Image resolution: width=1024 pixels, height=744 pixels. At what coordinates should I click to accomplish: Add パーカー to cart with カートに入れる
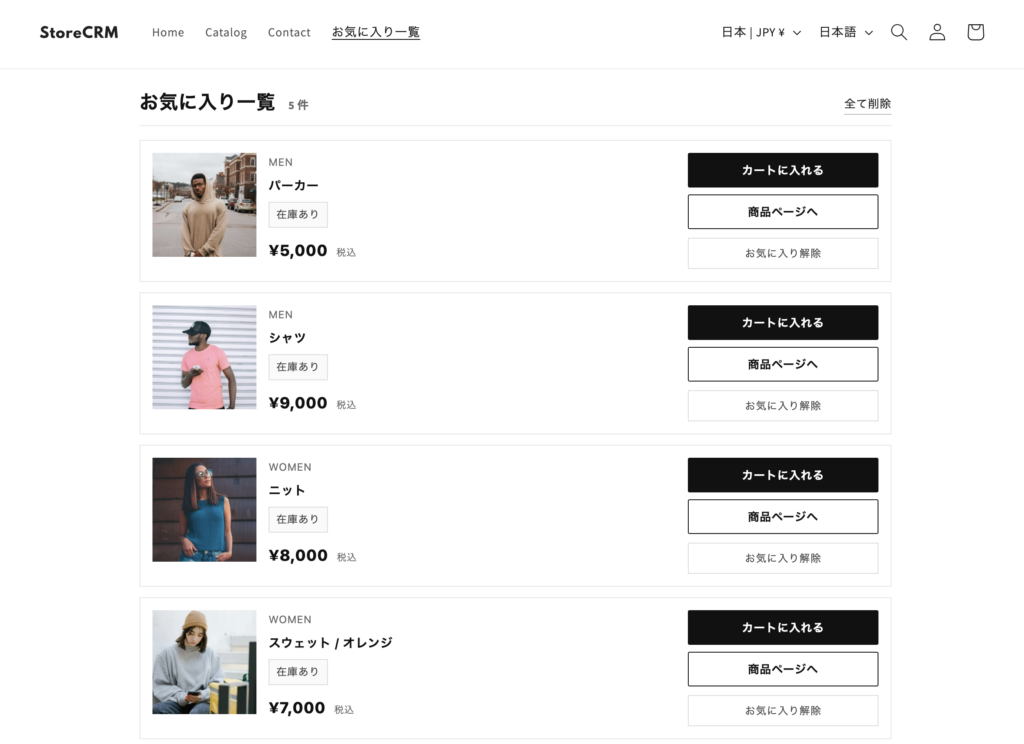click(x=782, y=170)
